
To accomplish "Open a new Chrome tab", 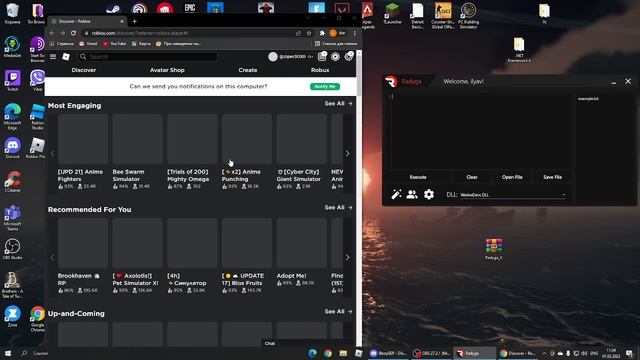I will [x=134, y=21].
